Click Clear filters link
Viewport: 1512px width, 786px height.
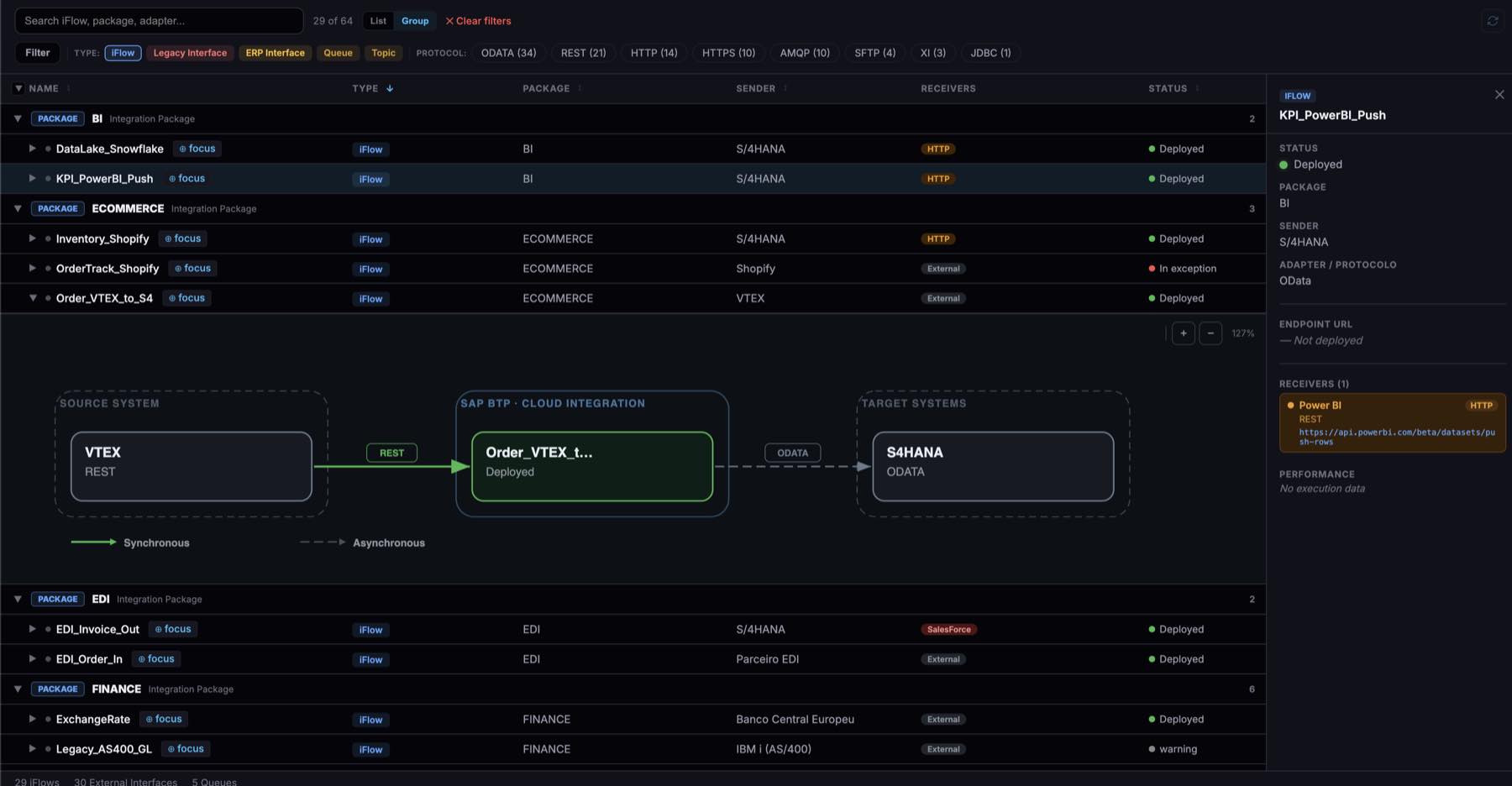pos(478,21)
